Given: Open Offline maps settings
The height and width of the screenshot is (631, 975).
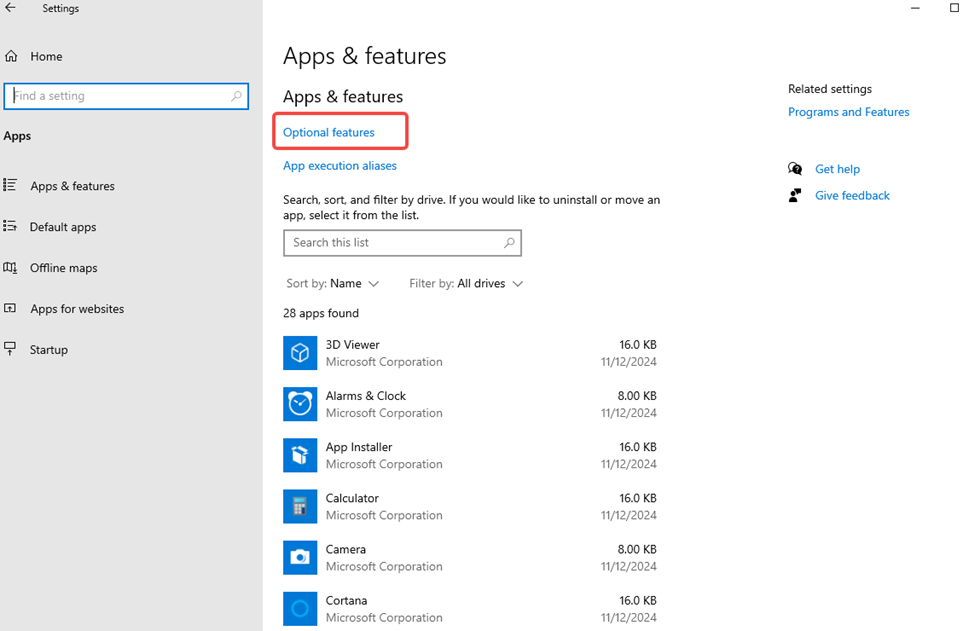Looking at the screenshot, I should coord(64,268).
